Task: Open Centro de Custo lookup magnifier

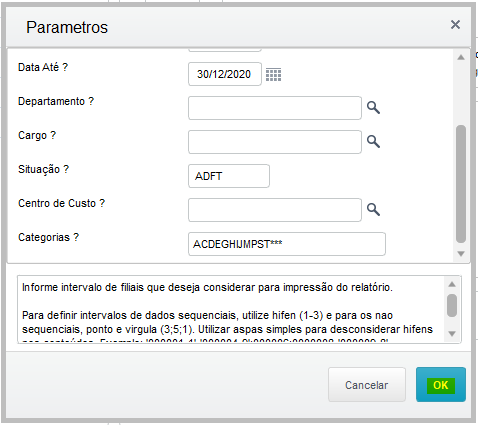Action: [373, 210]
